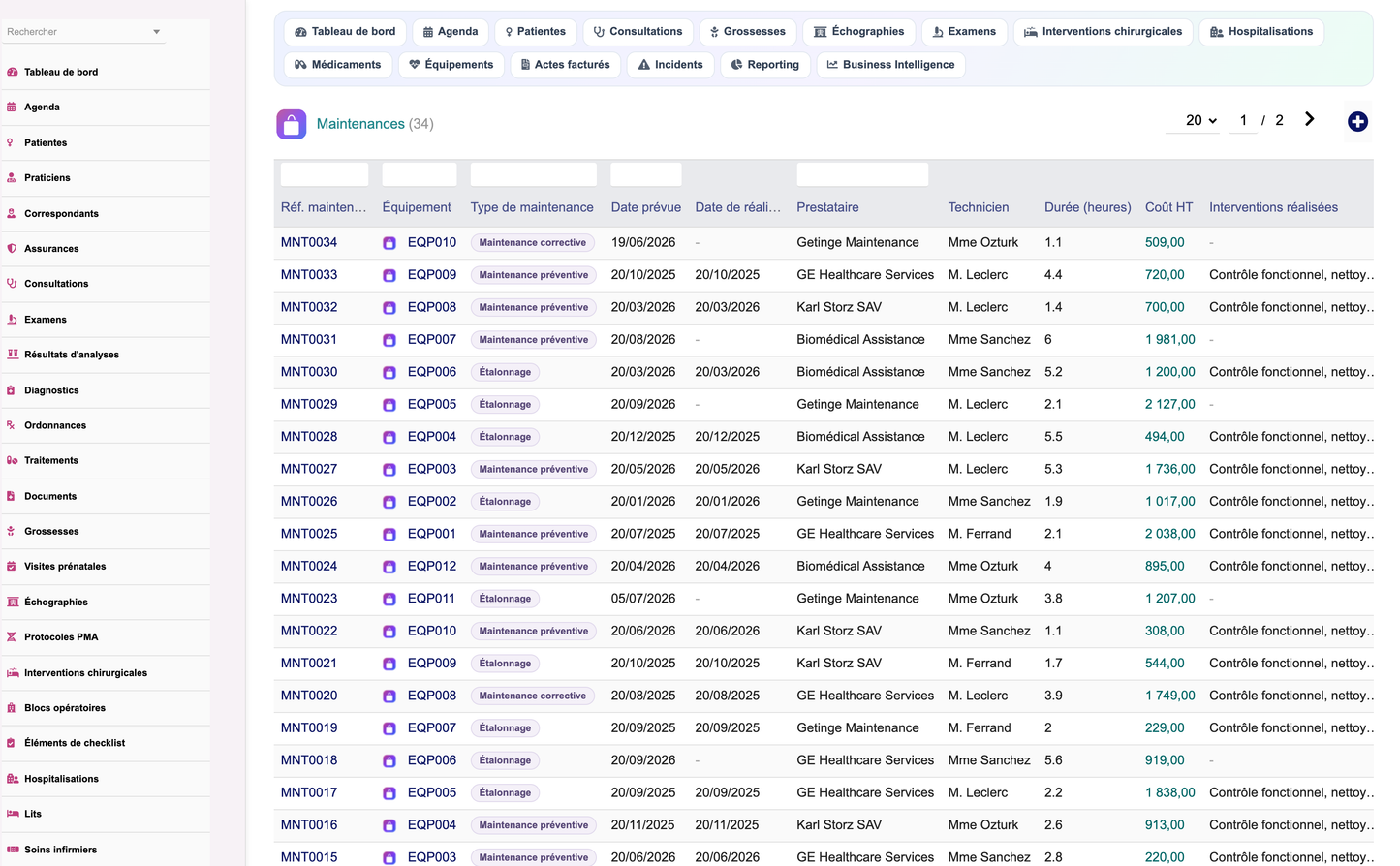Viewport: 1400px width, 866px height.
Task: Click the Maintenances page title
Action: (x=360, y=124)
